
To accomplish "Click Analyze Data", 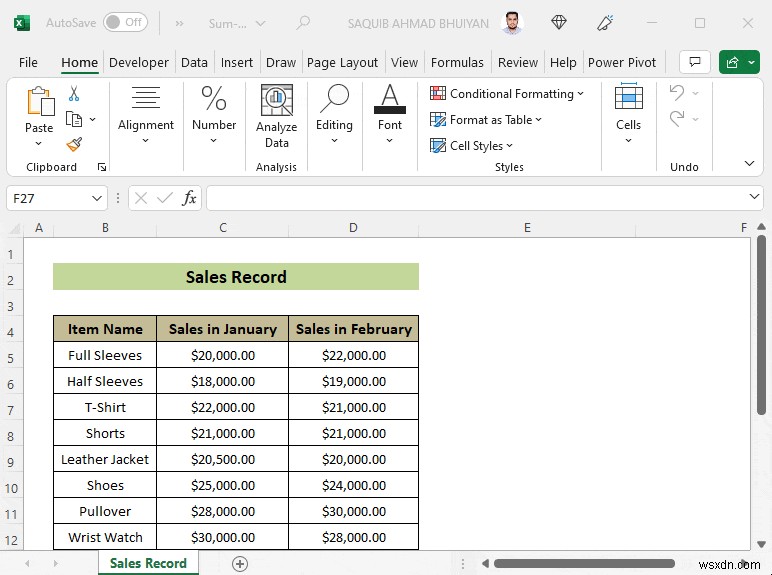I will point(277,117).
